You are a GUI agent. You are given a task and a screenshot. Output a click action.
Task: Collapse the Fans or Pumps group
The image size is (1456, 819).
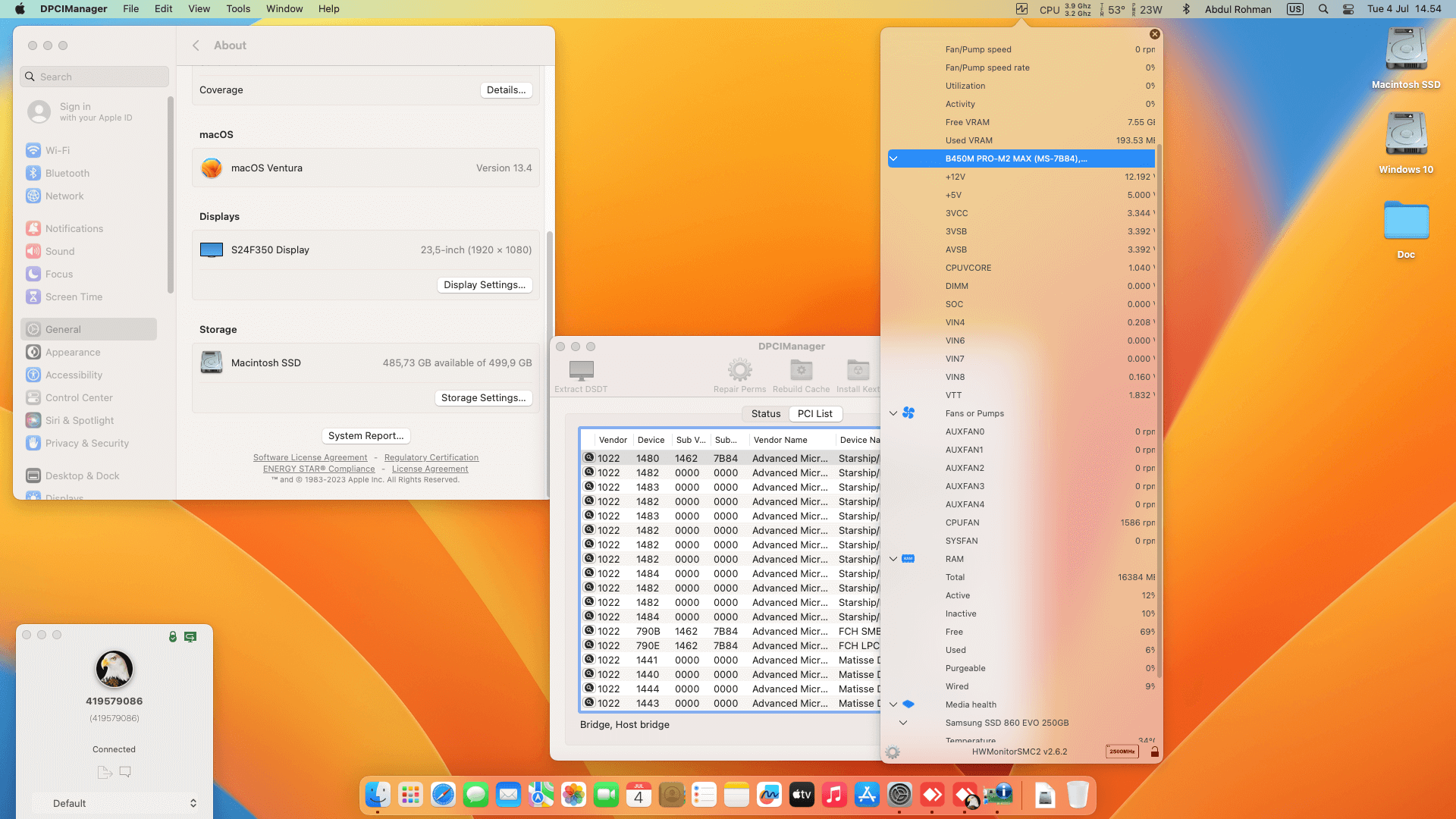point(893,413)
